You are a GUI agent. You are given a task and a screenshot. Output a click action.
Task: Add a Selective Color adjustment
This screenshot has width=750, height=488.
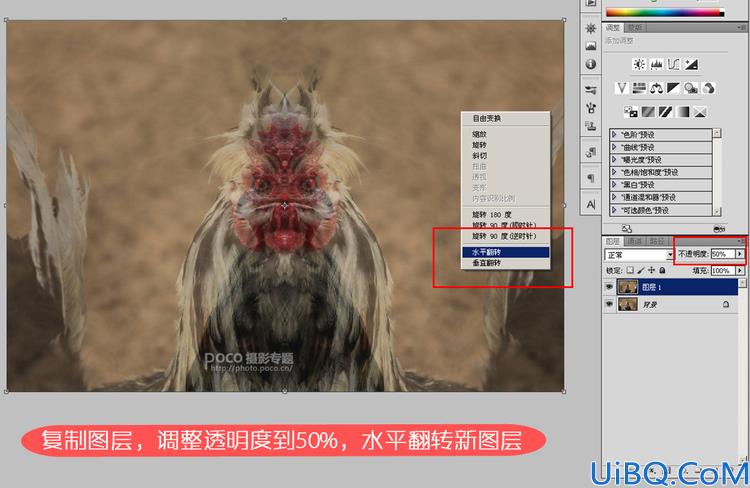[700, 112]
